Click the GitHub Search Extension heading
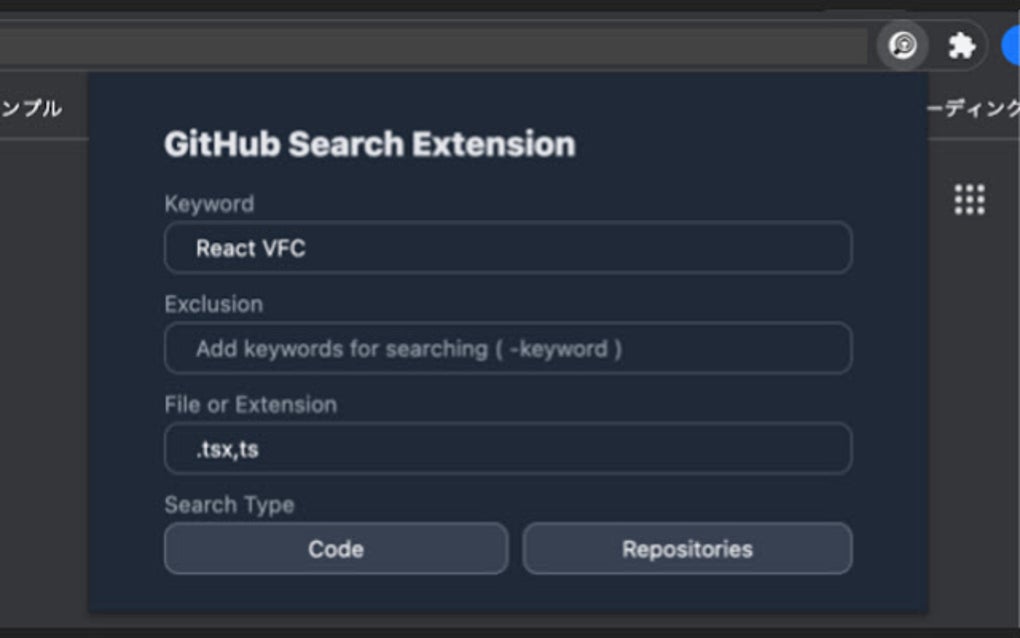 pos(370,143)
